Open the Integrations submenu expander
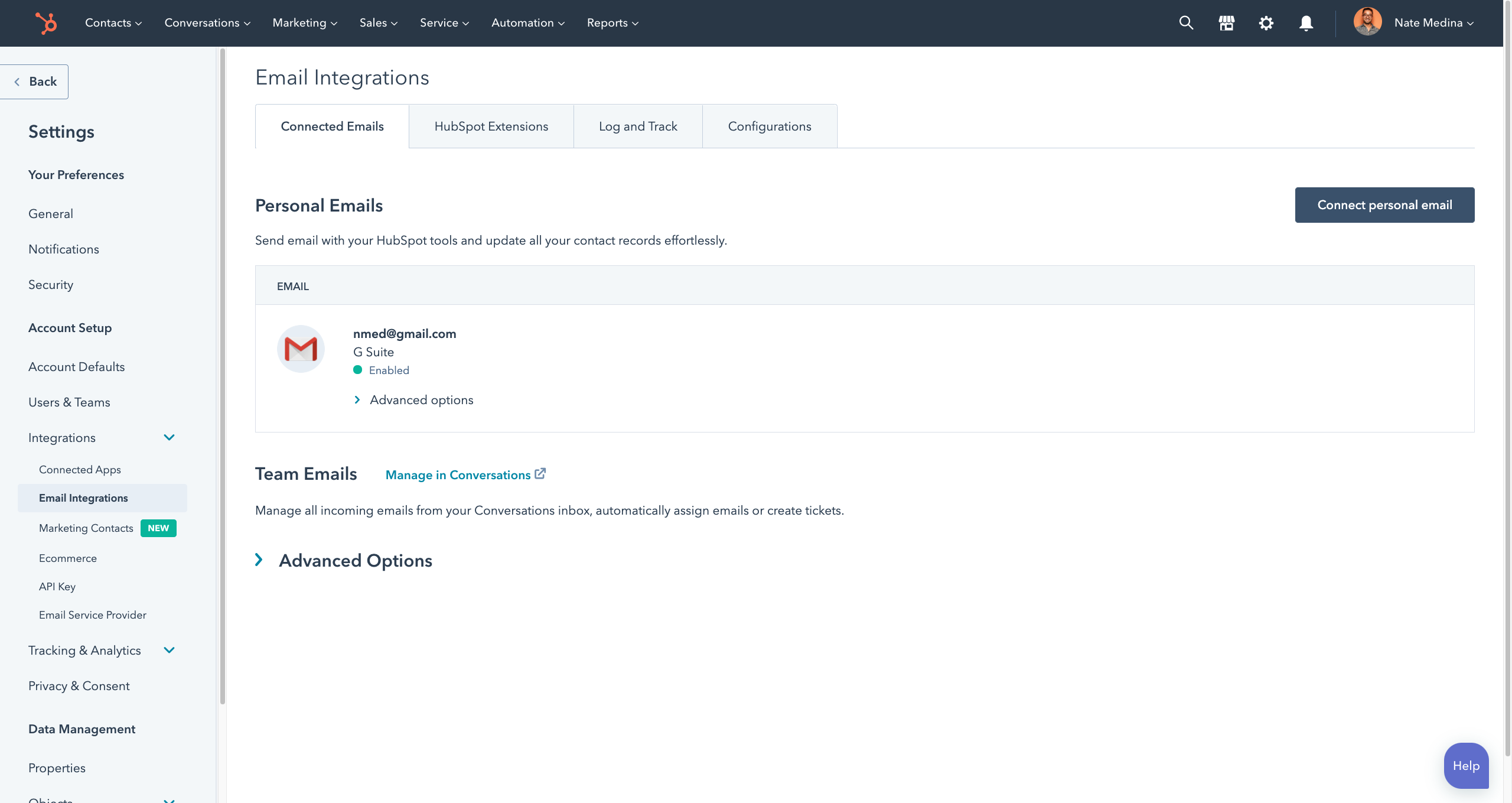This screenshot has width=1512, height=803. [169, 437]
